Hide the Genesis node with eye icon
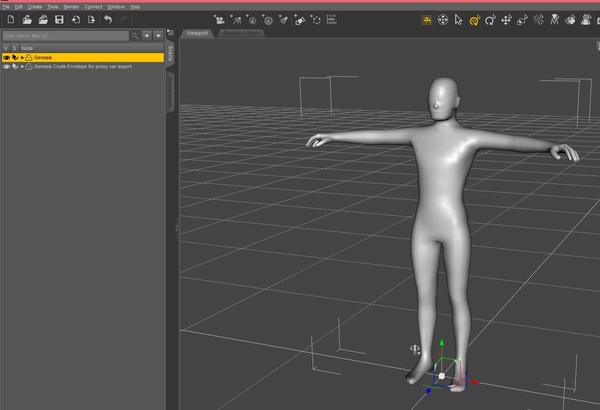The height and width of the screenshot is (410, 600). (6, 58)
